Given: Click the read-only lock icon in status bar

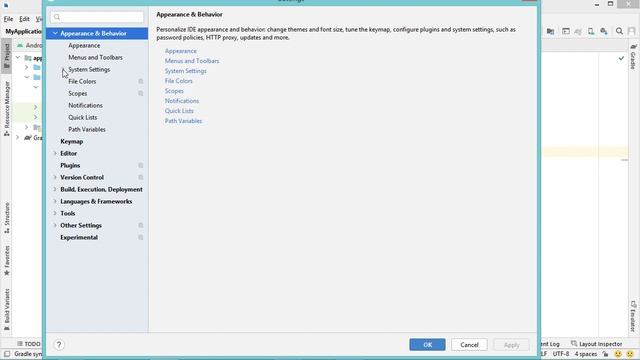Looking at the screenshot, I should (x=605, y=354).
